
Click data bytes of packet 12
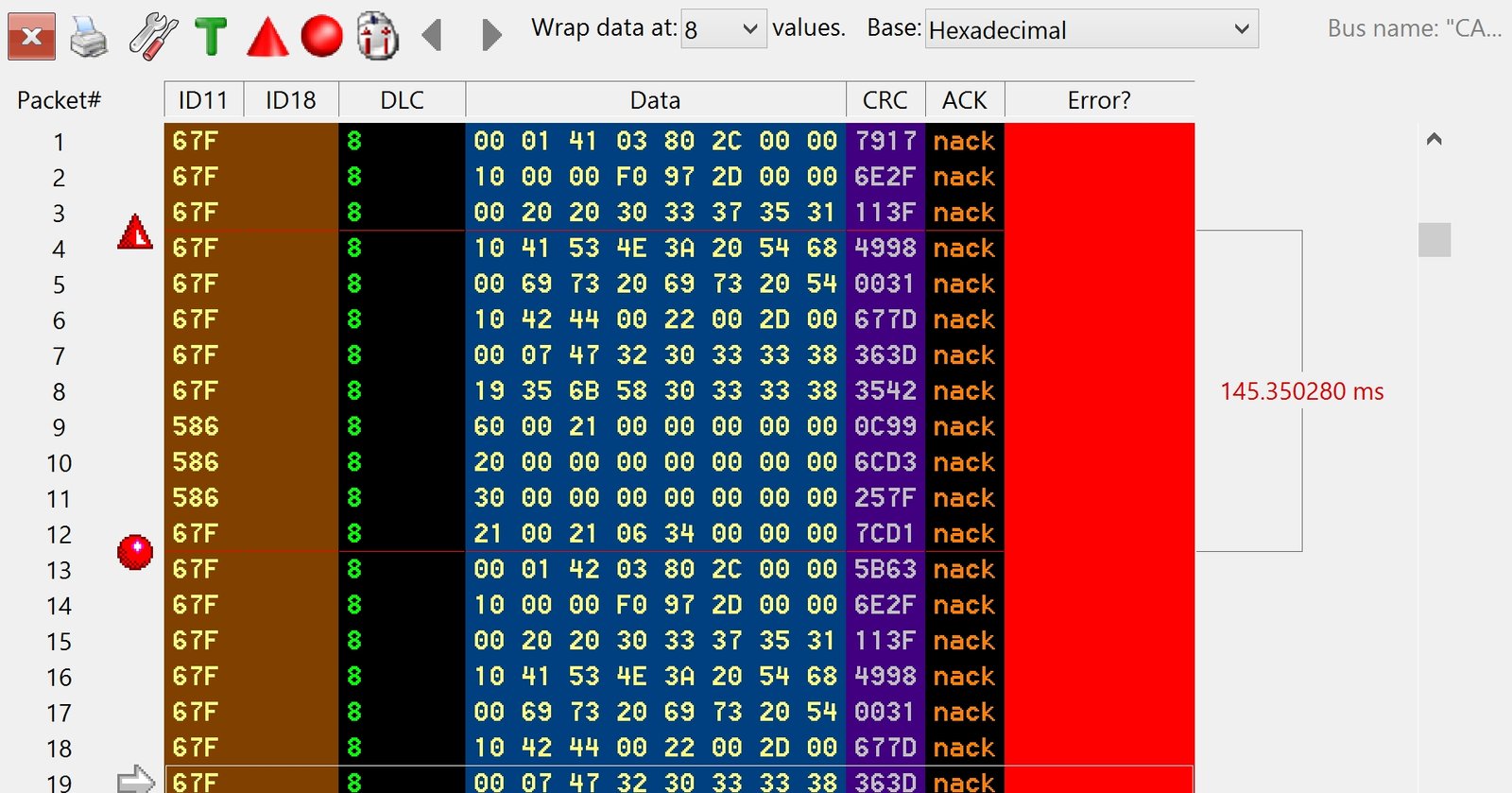point(656,533)
